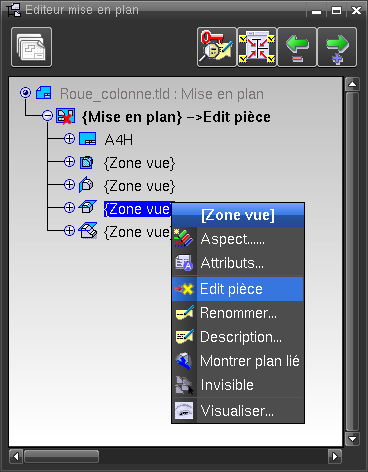Click the vertical scrollbar down arrow

tap(352, 439)
